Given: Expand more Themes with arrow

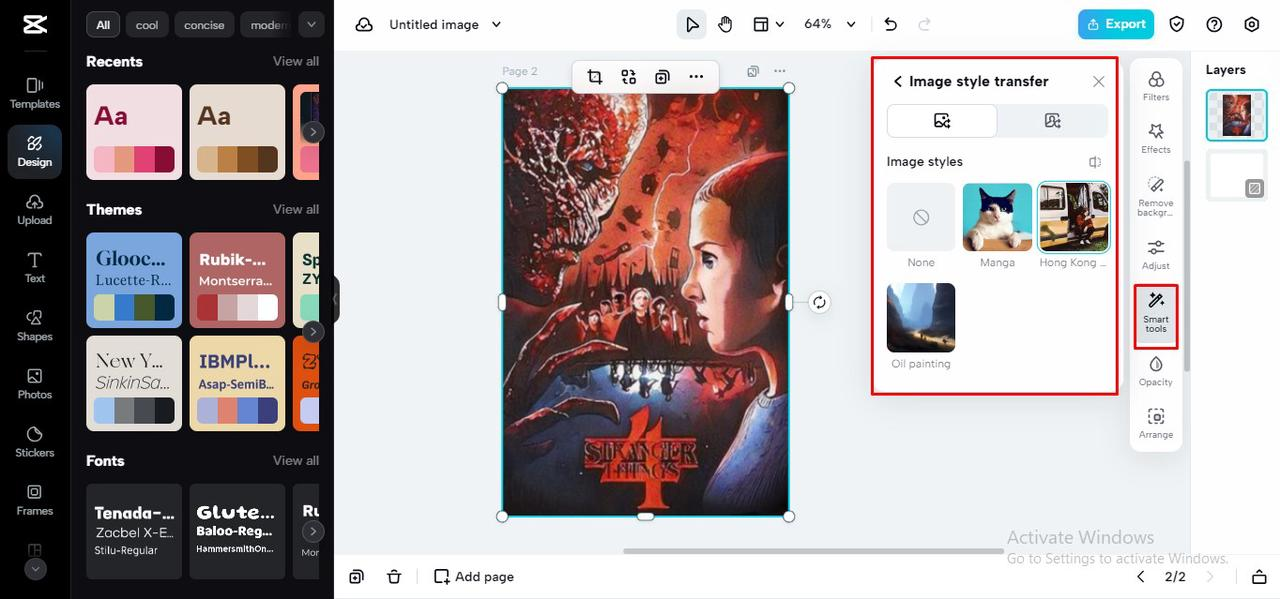Looking at the screenshot, I should 313,331.
